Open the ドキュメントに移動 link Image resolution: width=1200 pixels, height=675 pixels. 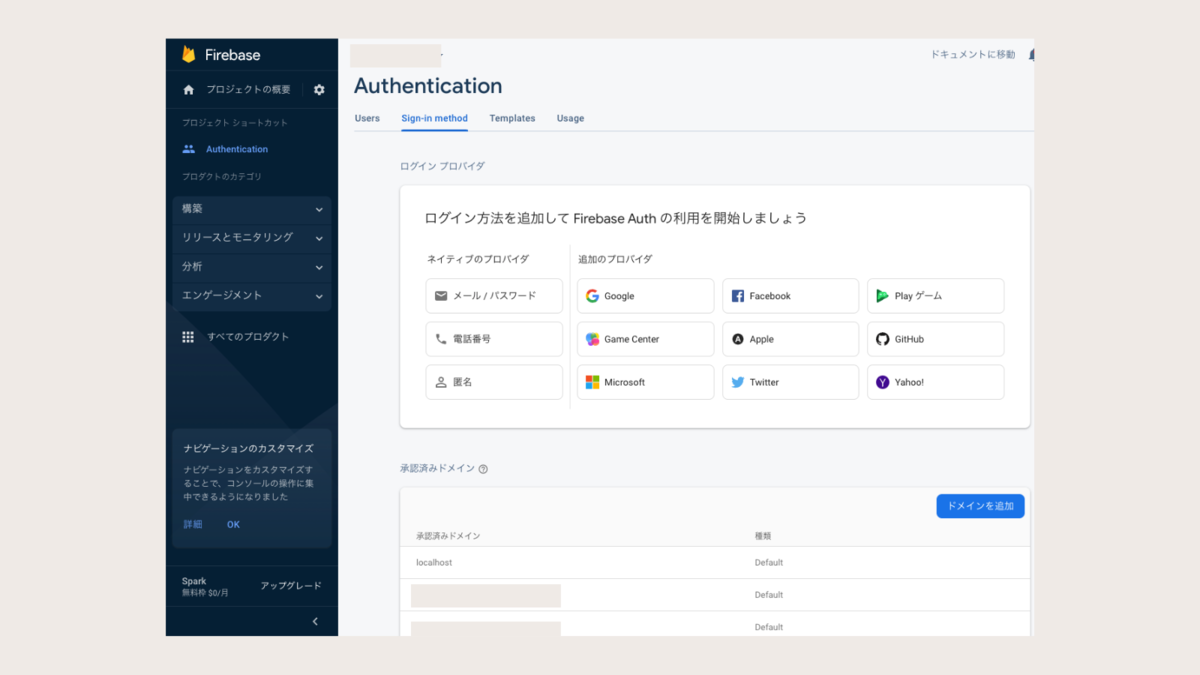(973, 55)
